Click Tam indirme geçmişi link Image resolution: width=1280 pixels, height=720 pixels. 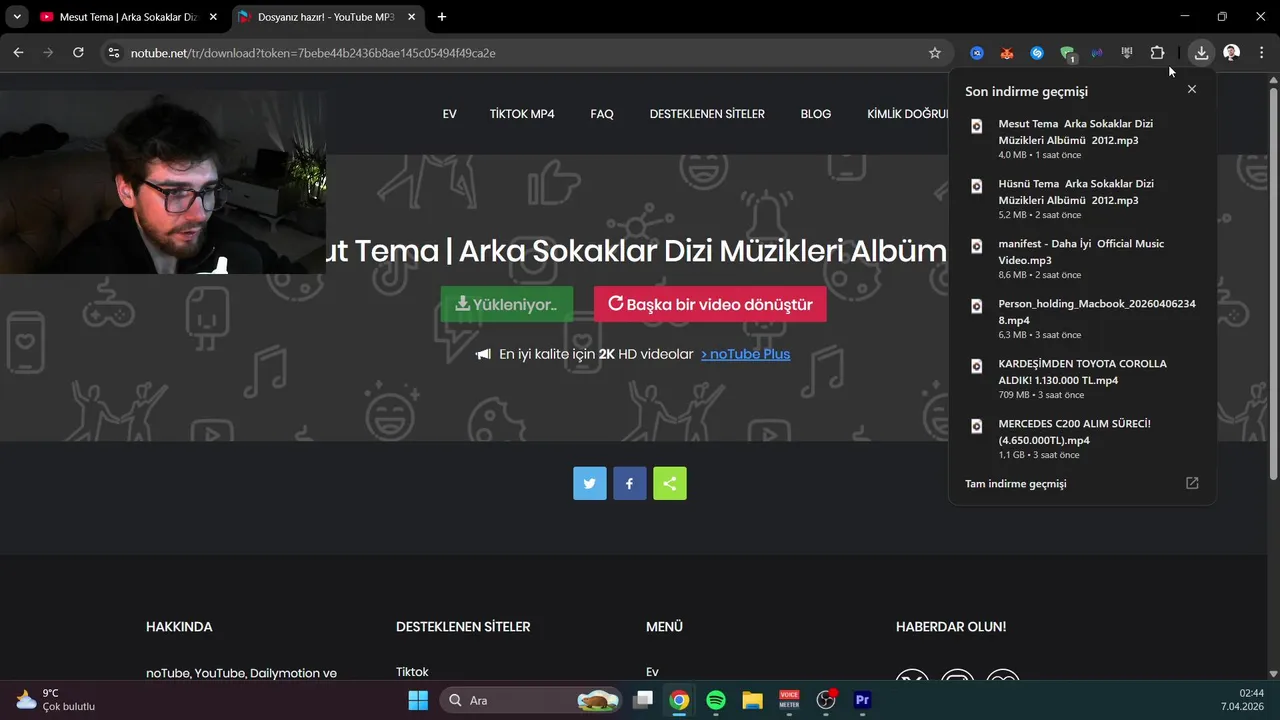click(x=1016, y=483)
